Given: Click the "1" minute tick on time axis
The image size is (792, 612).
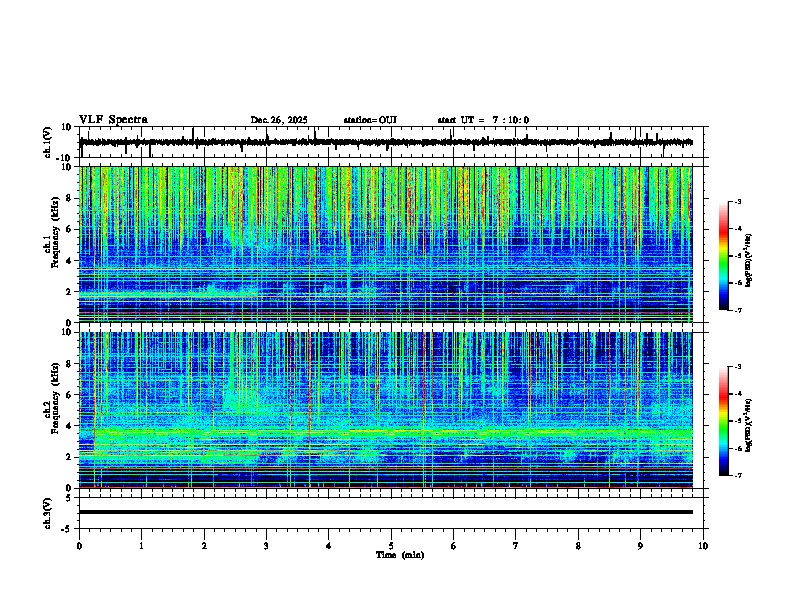Looking at the screenshot, I should pyautogui.click(x=141, y=546).
